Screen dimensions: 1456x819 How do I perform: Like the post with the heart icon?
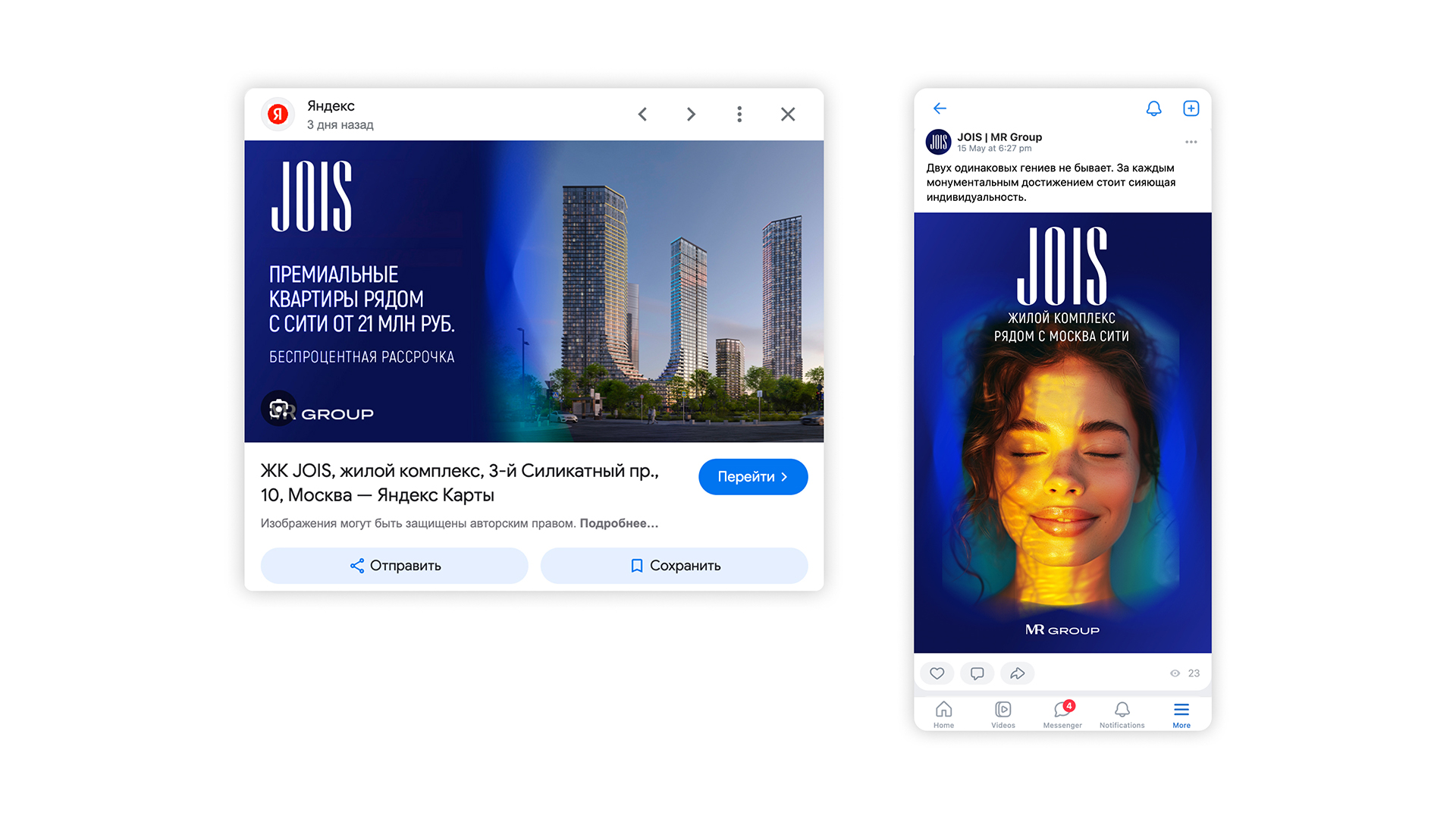coord(937,673)
